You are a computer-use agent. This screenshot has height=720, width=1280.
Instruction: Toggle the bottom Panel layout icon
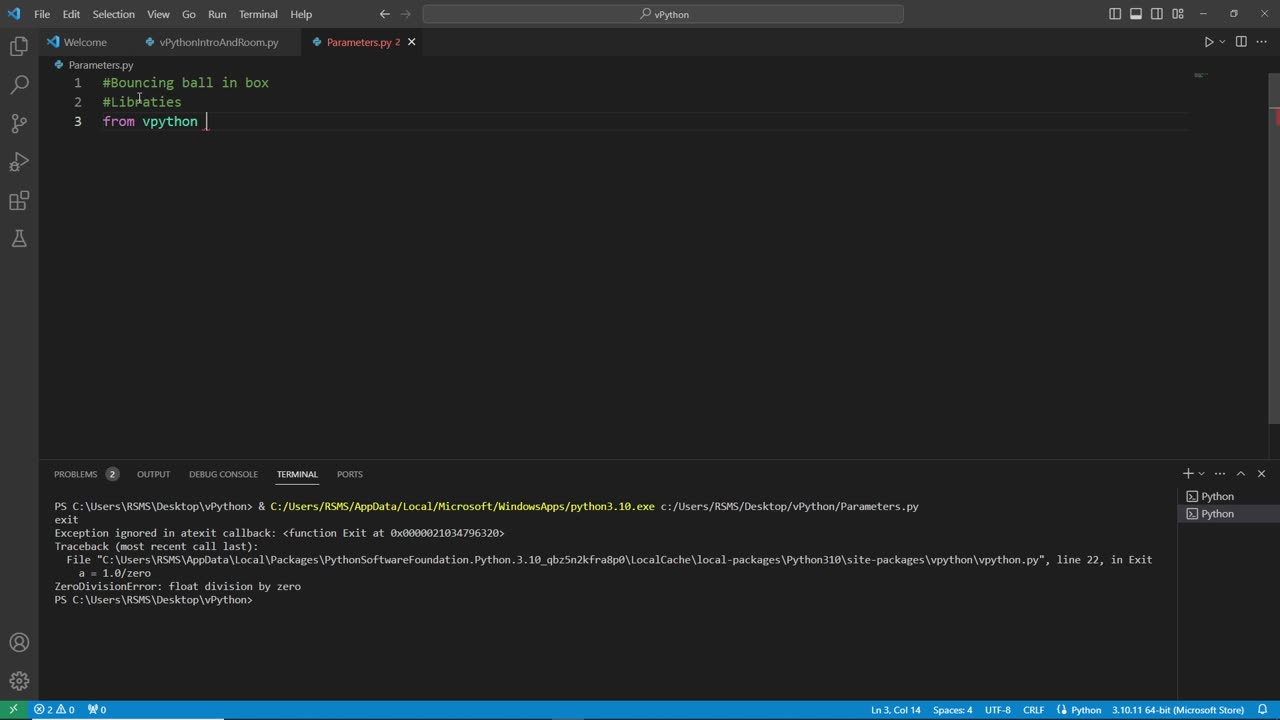(x=1136, y=14)
